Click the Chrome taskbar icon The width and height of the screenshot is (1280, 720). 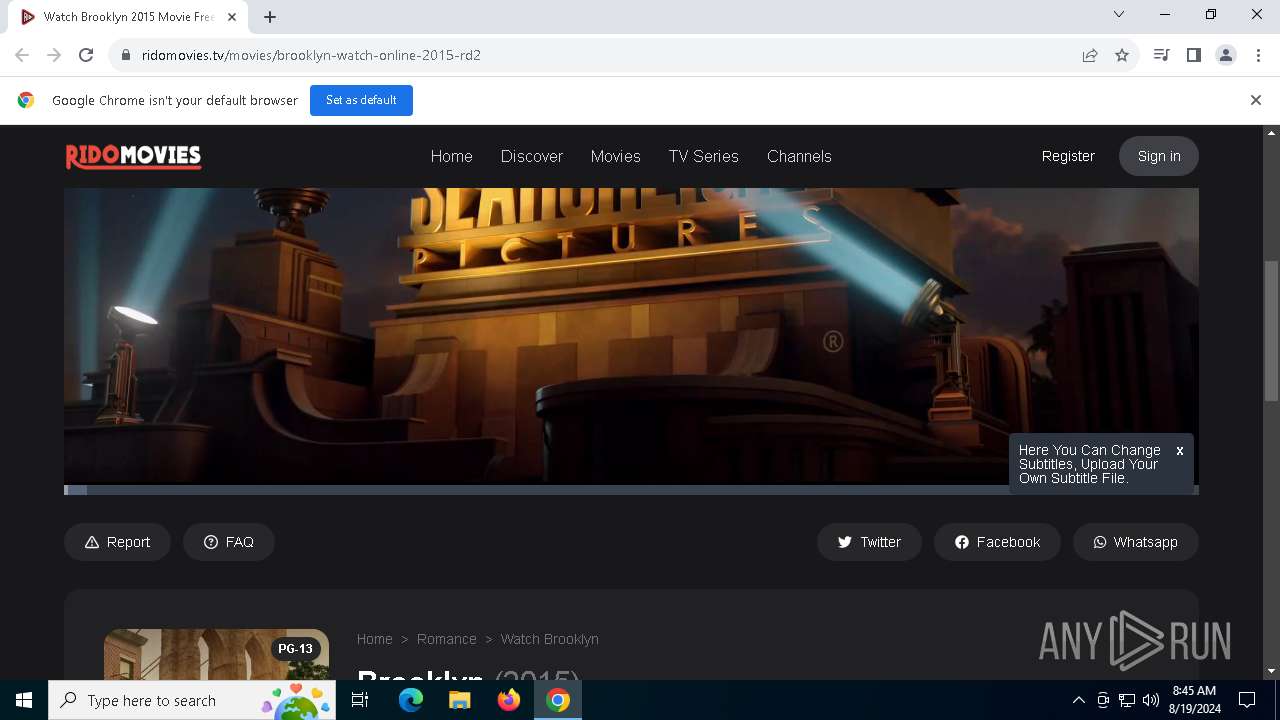(558, 700)
